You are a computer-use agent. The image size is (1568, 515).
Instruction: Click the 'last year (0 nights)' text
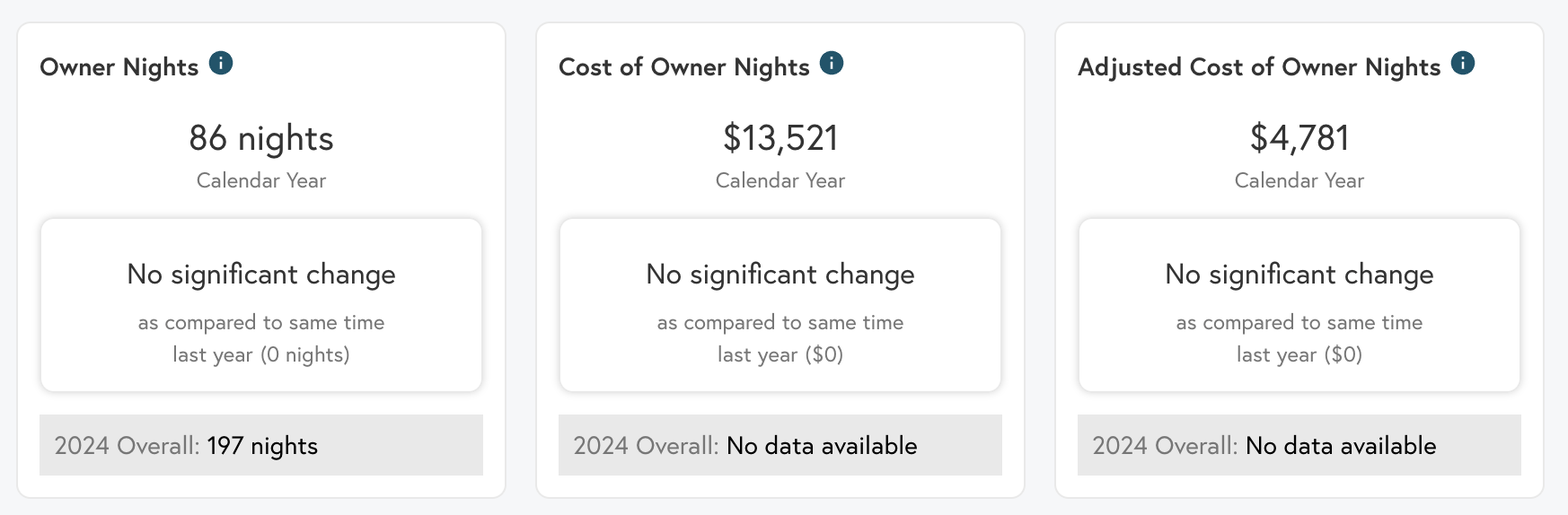(x=261, y=355)
